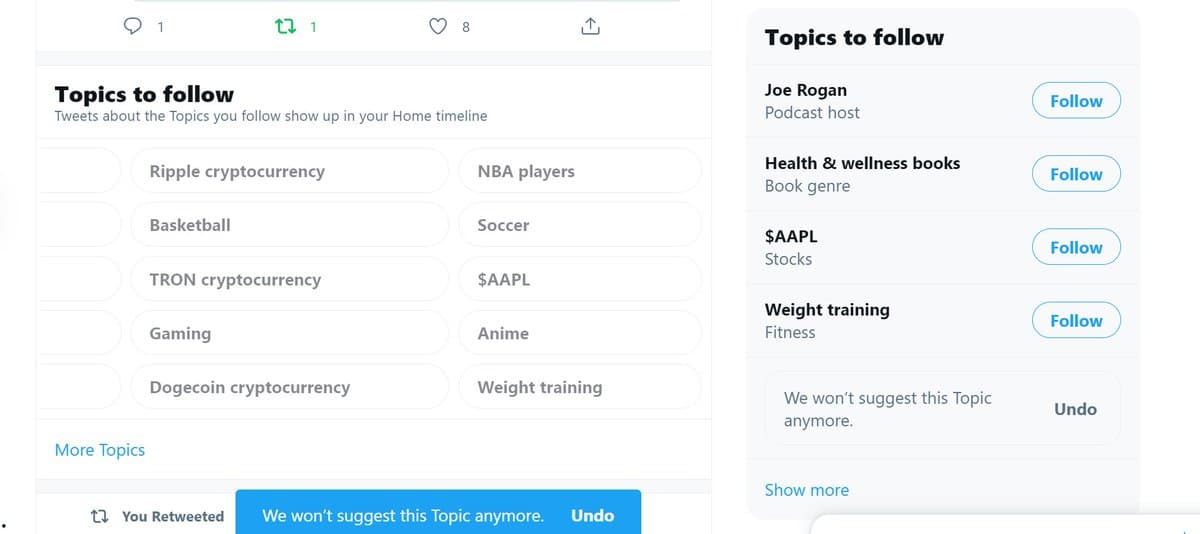Expand sidebar with Show more
Image resolution: width=1200 pixels, height=534 pixels.
806,490
